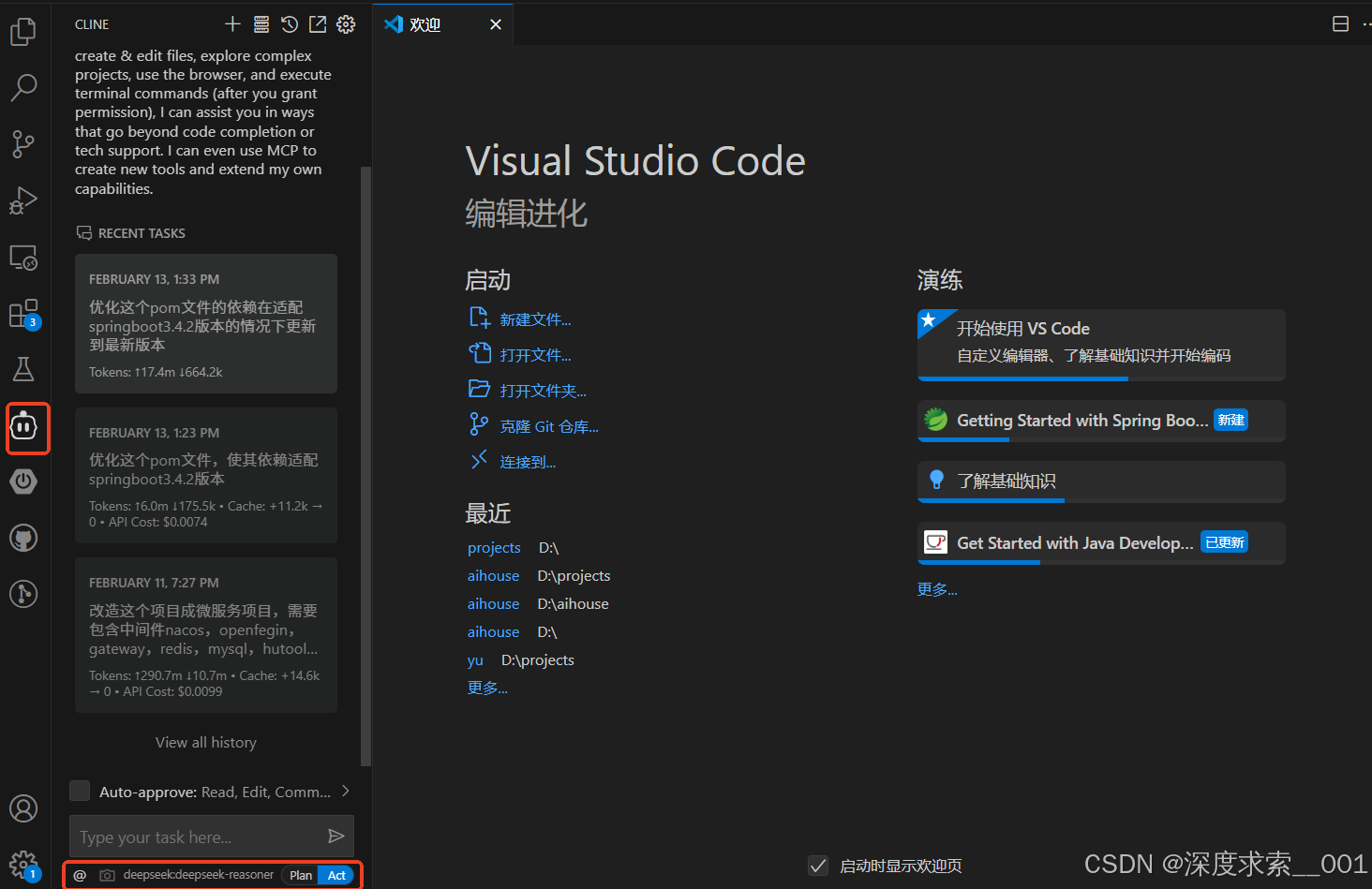Open recent aihouse in D:\projects
The height and width of the screenshot is (889, 1372).
point(493,575)
